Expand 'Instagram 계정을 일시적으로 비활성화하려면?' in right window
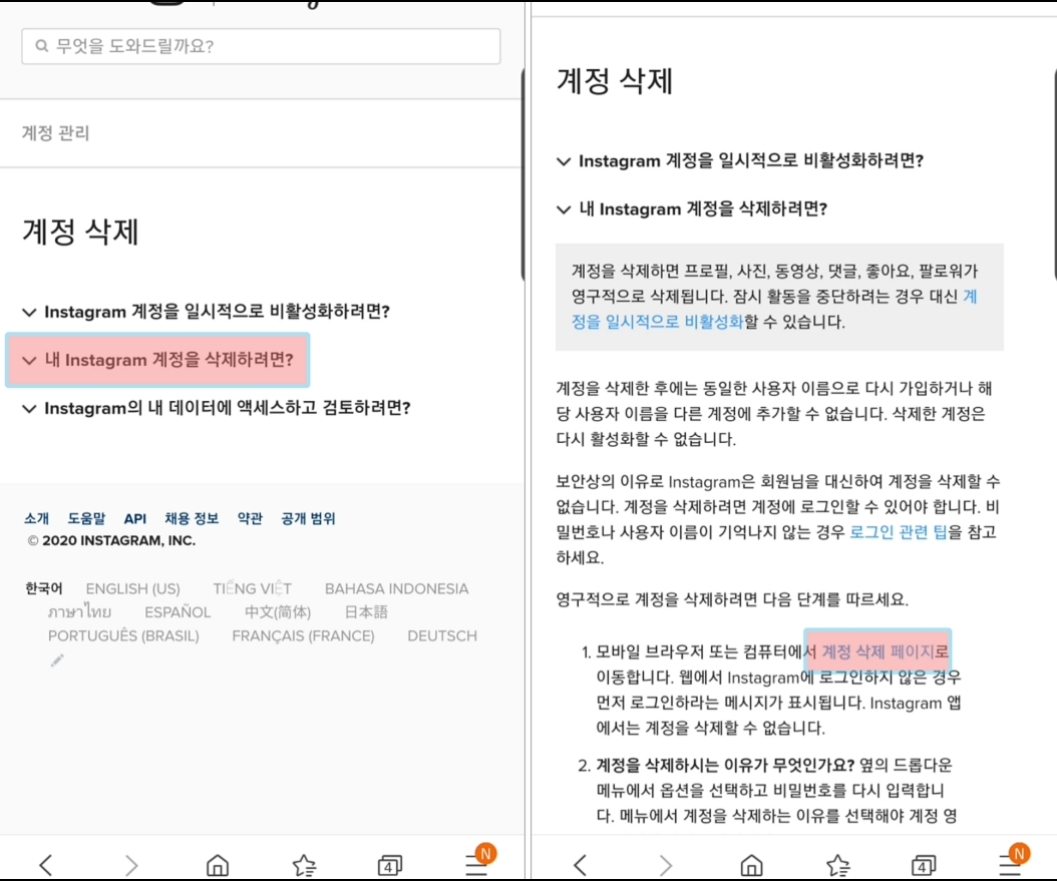This screenshot has width=1057, height=881. pos(740,160)
